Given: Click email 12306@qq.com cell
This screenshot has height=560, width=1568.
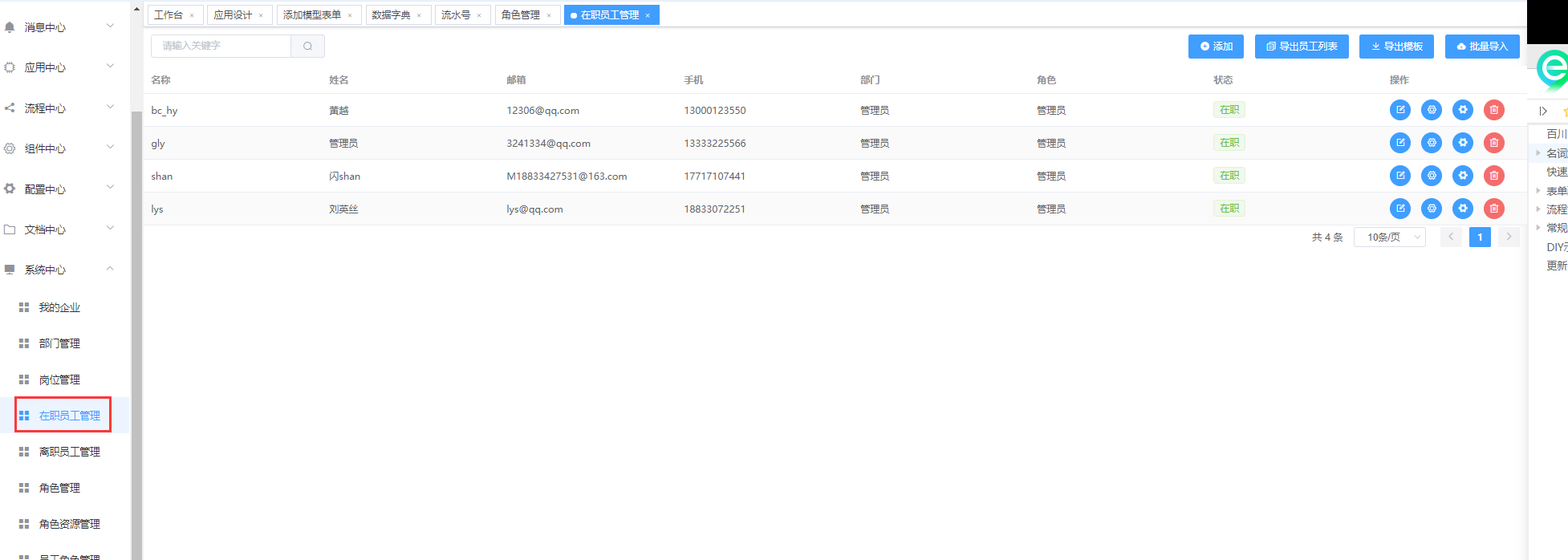Looking at the screenshot, I should (542, 110).
